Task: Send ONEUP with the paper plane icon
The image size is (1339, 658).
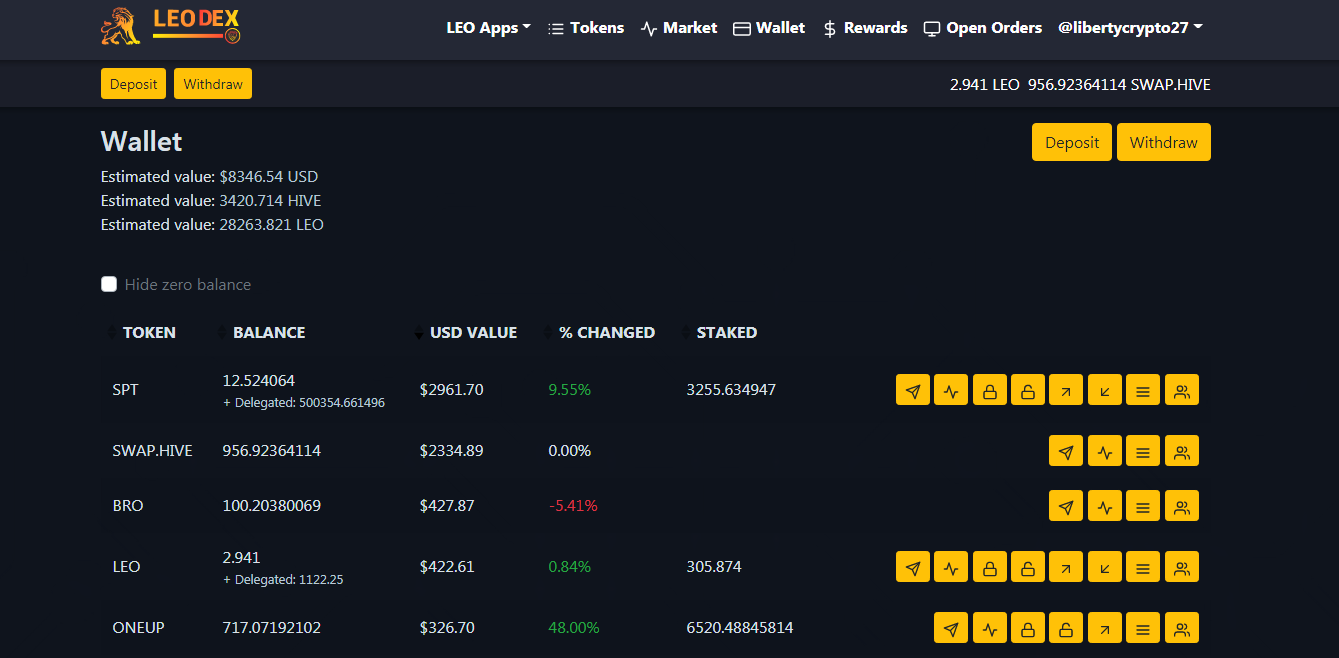Action: click(951, 628)
